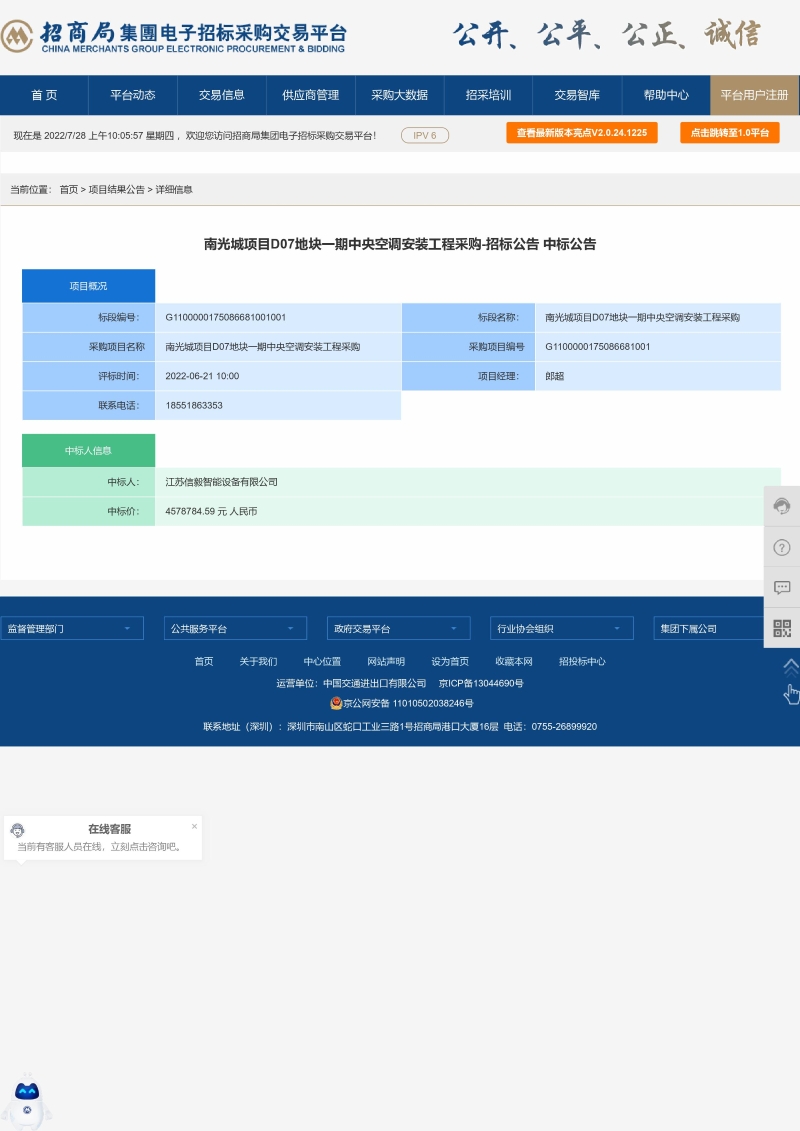Click the robot assistant mascot

[27, 1102]
